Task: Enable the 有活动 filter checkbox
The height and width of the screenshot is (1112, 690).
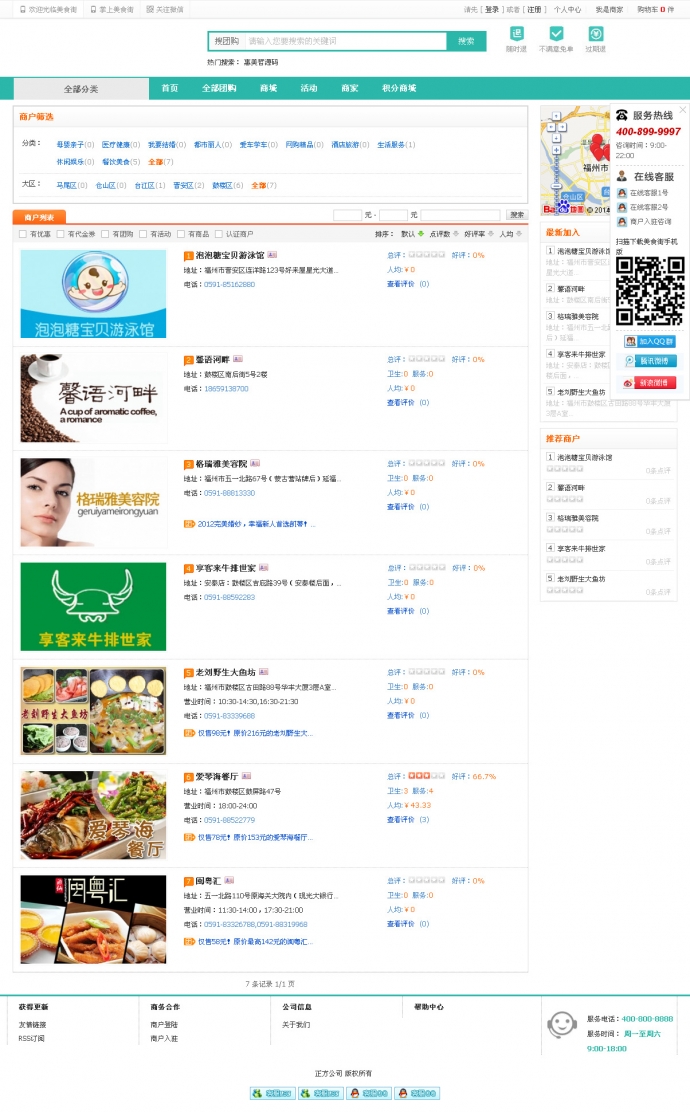Action: [143, 234]
